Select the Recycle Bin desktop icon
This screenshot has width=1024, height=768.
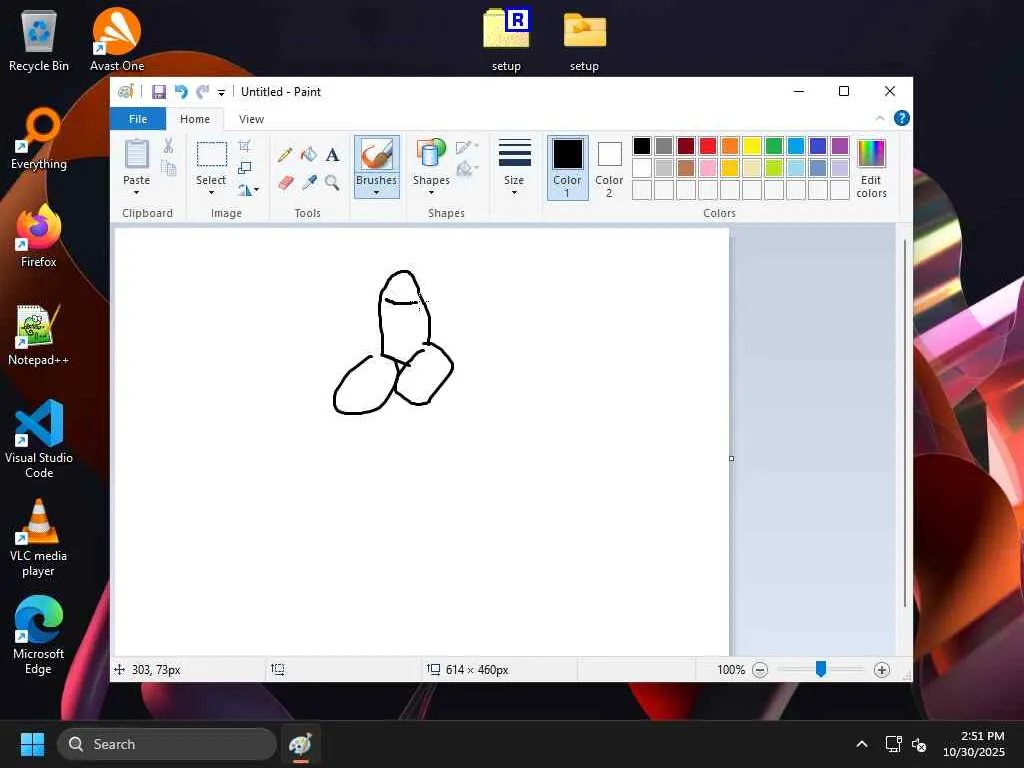pyautogui.click(x=39, y=40)
